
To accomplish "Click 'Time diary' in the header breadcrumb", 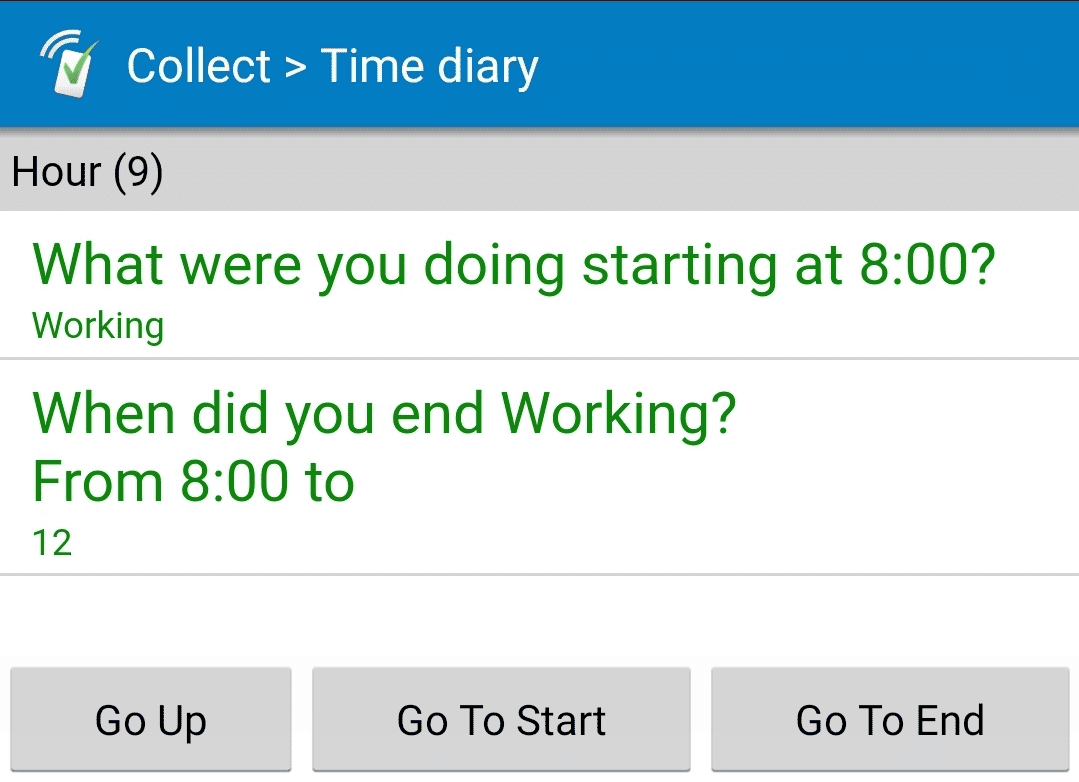I will 429,67.
